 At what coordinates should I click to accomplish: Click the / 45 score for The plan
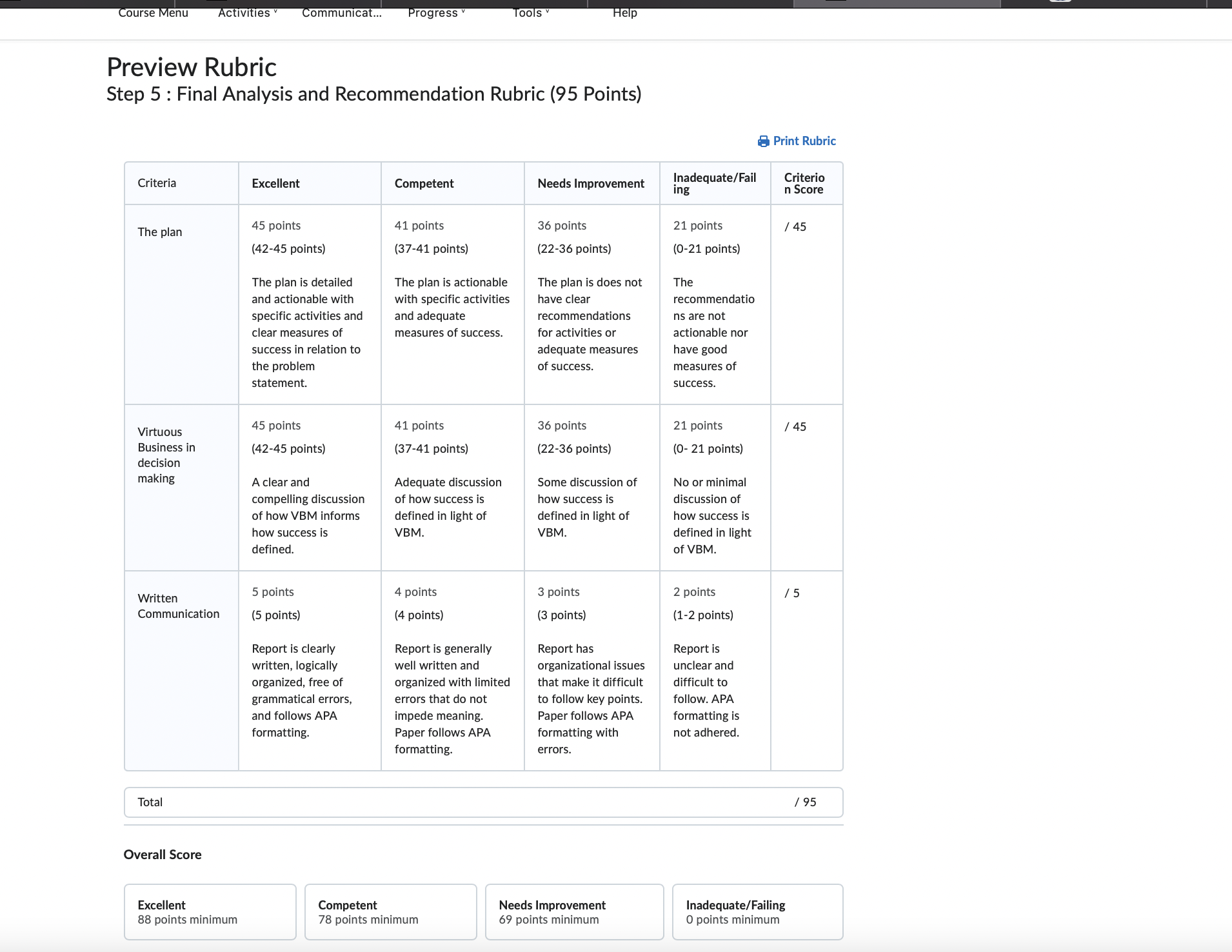point(795,227)
